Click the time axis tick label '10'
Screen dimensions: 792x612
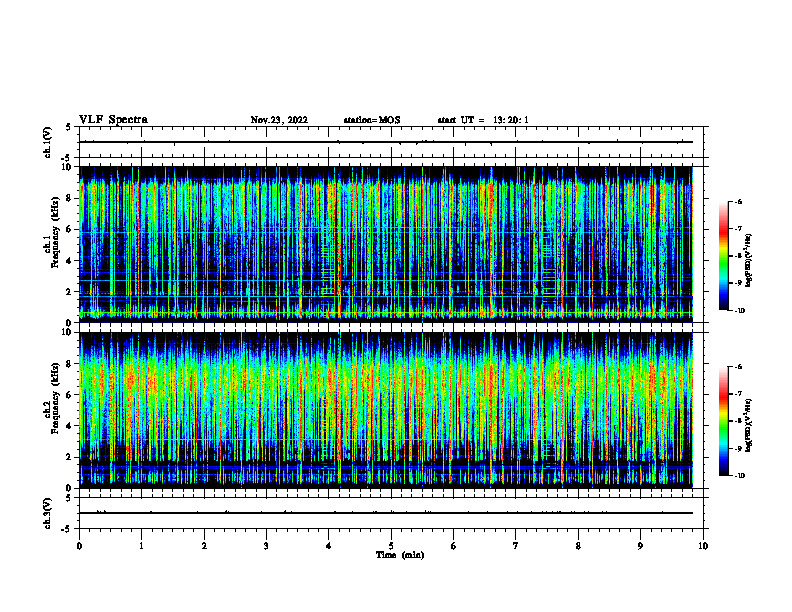pos(703,546)
